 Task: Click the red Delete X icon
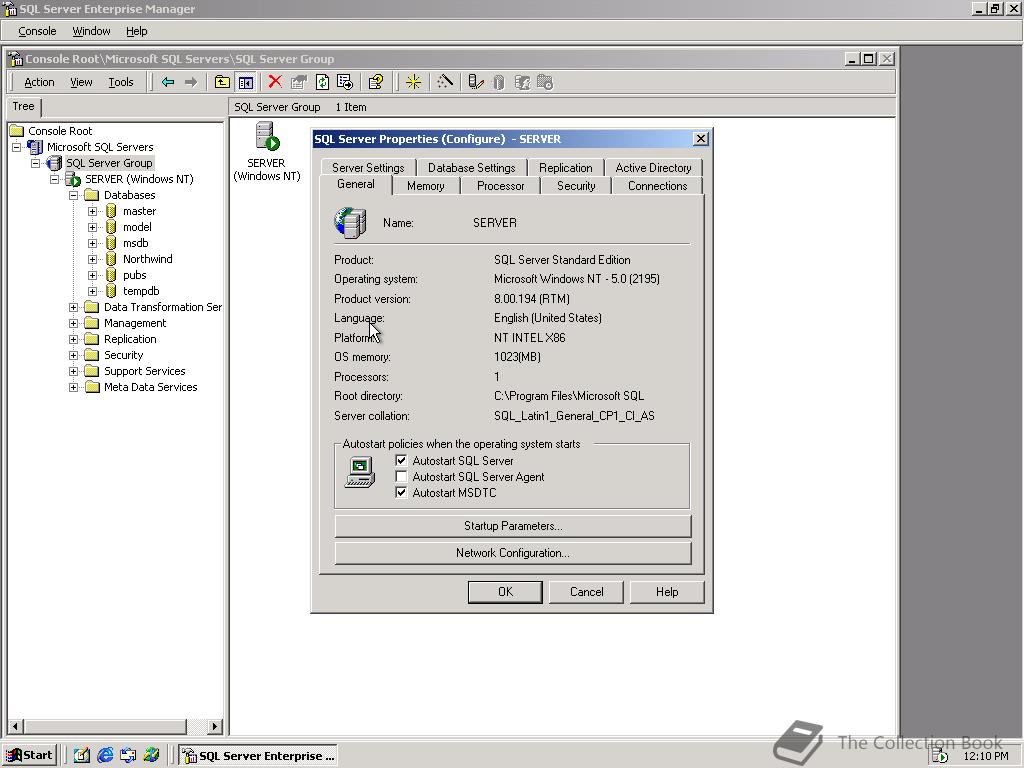point(275,82)
